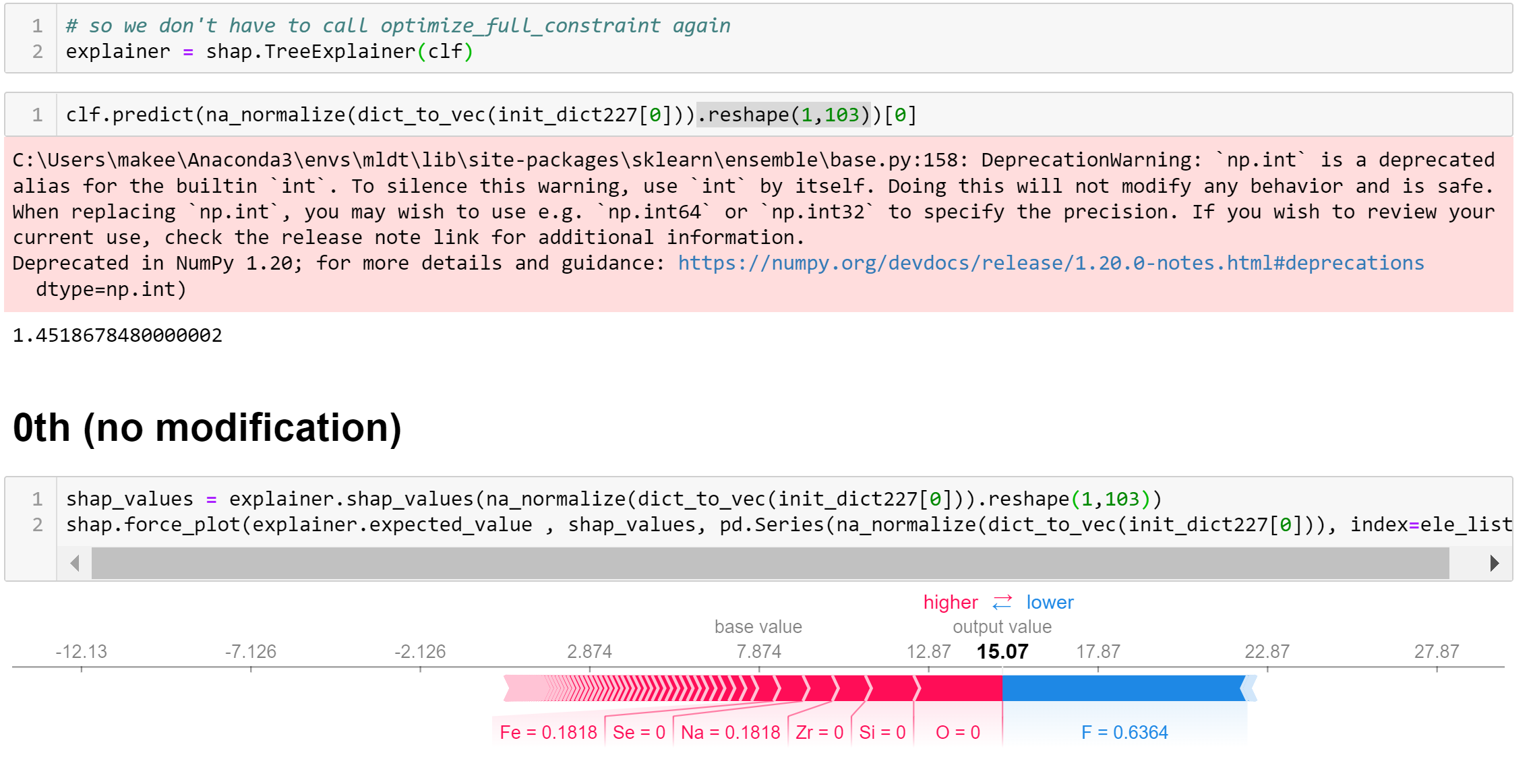Select the '0th (no modification)' heading
The image size is (1531, 784).
click(x=206, y=428)
